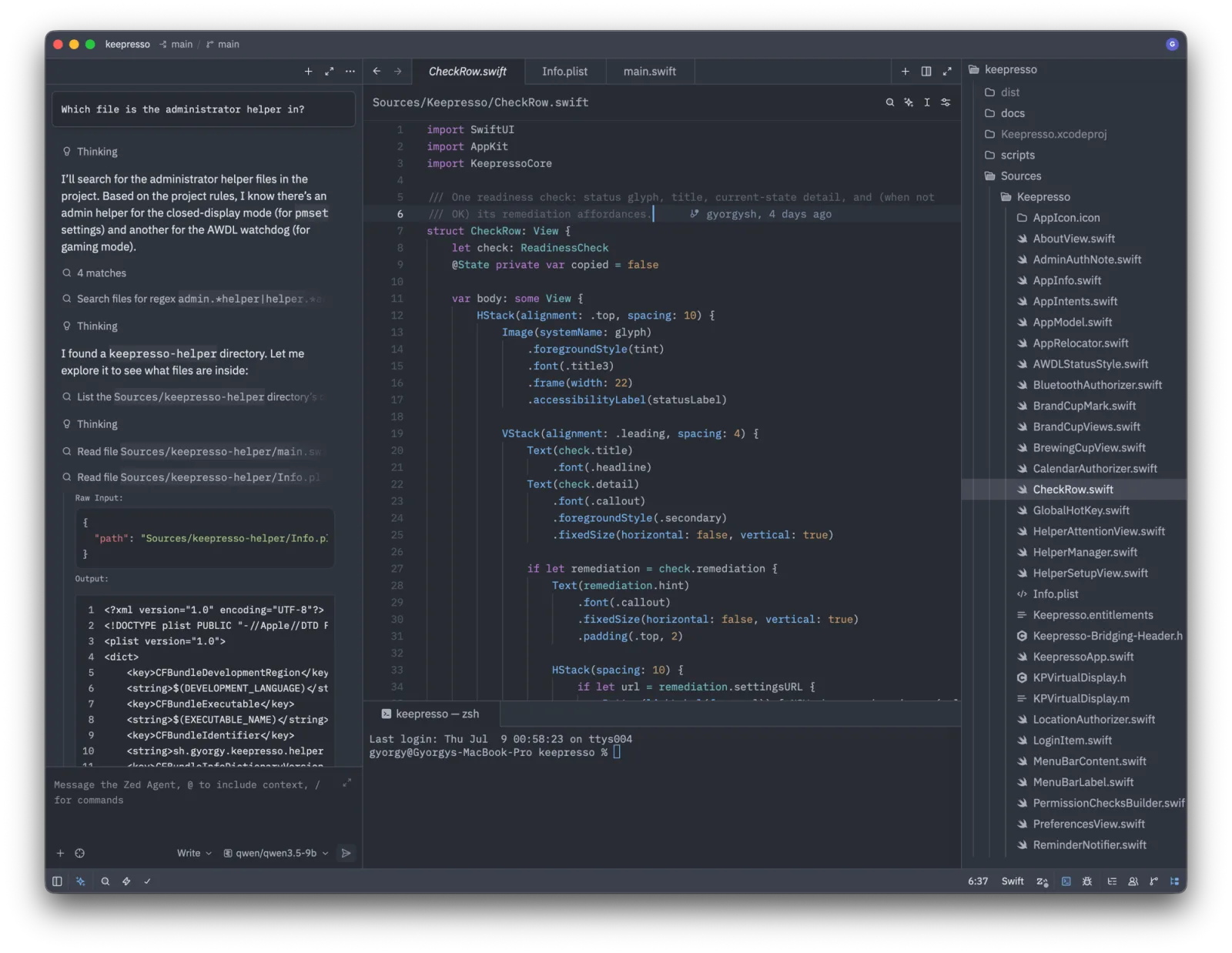This screenshot has height=953, width=1232.
Task: Zoom the editor pane to full size
Action: (x=947, y=71)
